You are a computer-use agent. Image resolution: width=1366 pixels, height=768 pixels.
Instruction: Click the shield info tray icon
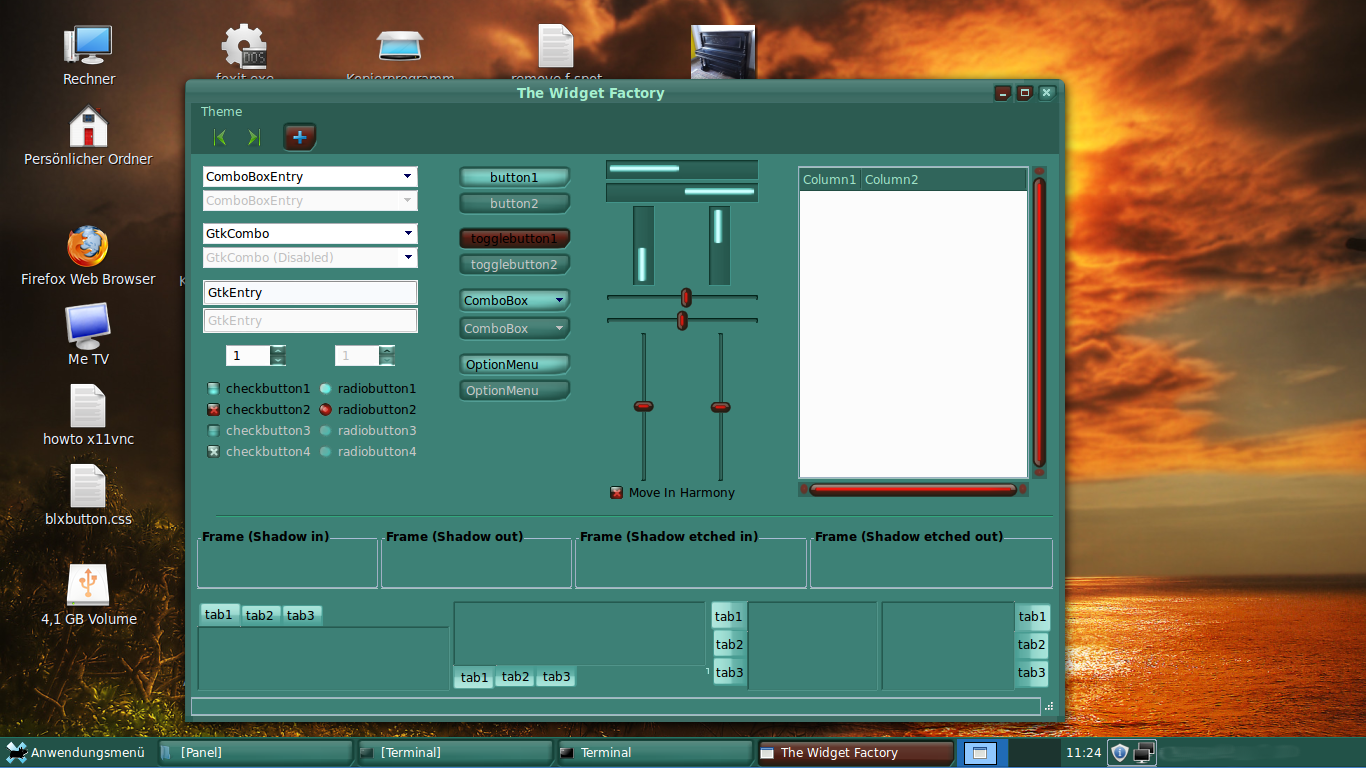click(x=1120, y=752)
